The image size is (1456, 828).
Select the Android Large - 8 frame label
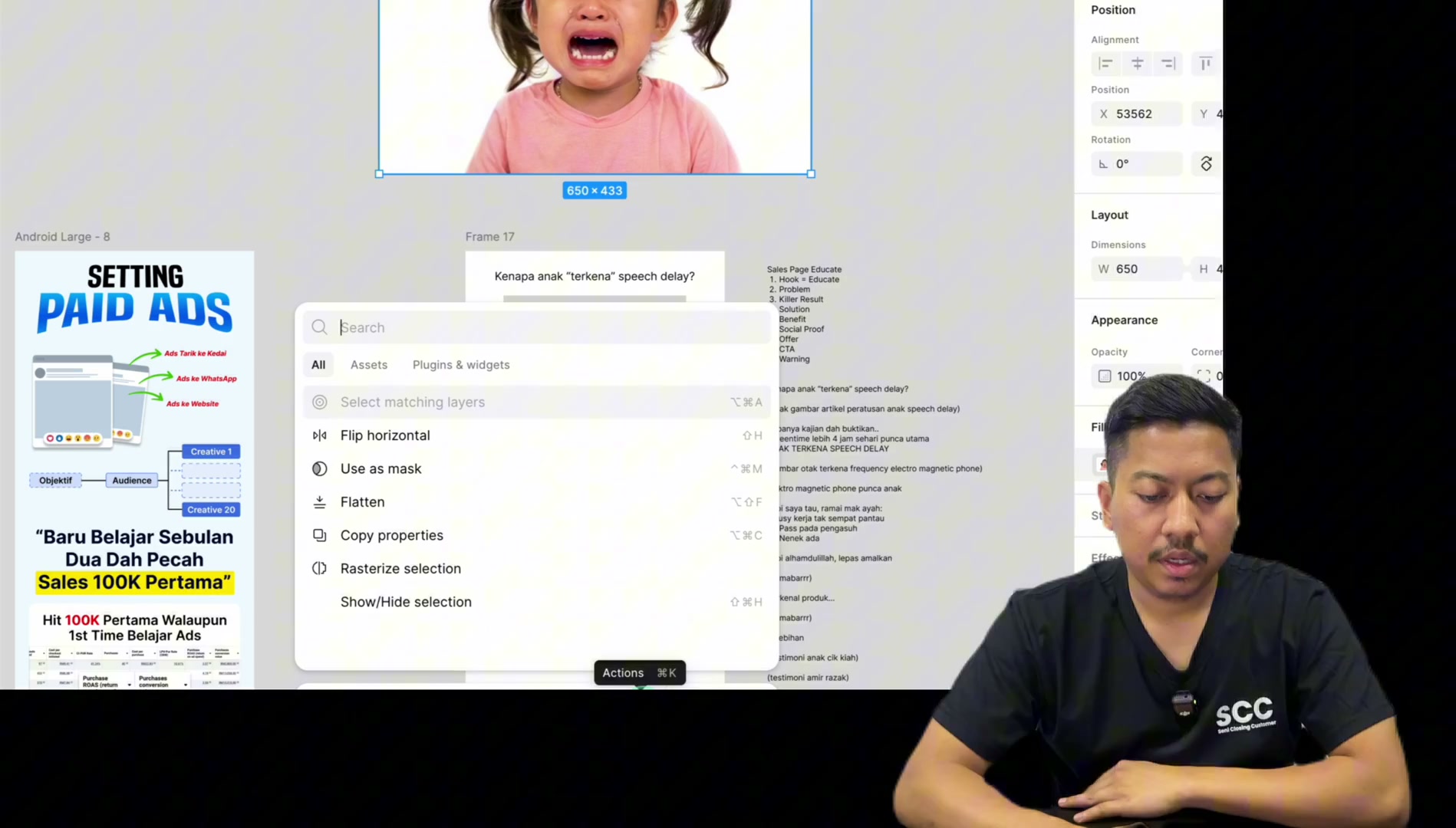(63, 237)
